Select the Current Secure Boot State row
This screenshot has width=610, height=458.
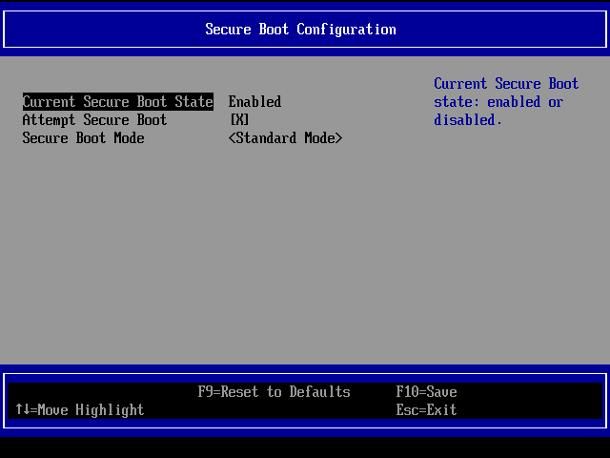coord(118,102)
